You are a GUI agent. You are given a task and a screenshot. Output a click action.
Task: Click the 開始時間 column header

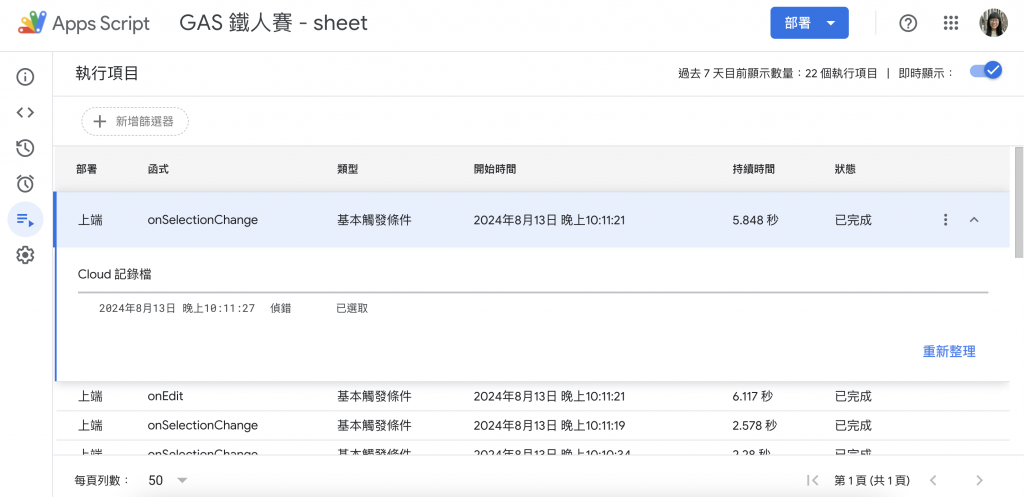(x=495, y=170)
